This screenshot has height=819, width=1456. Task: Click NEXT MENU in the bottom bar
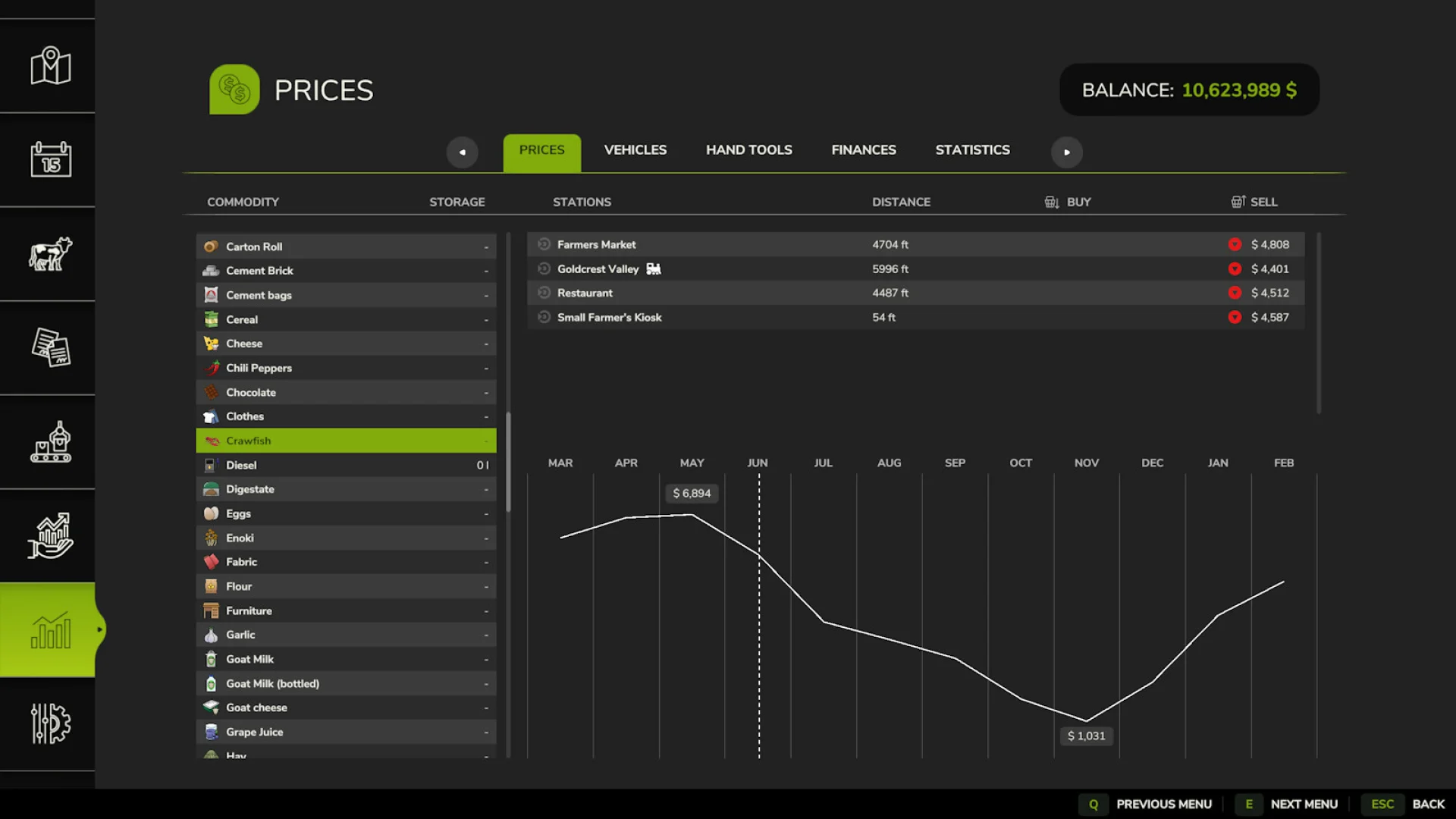1304,804
